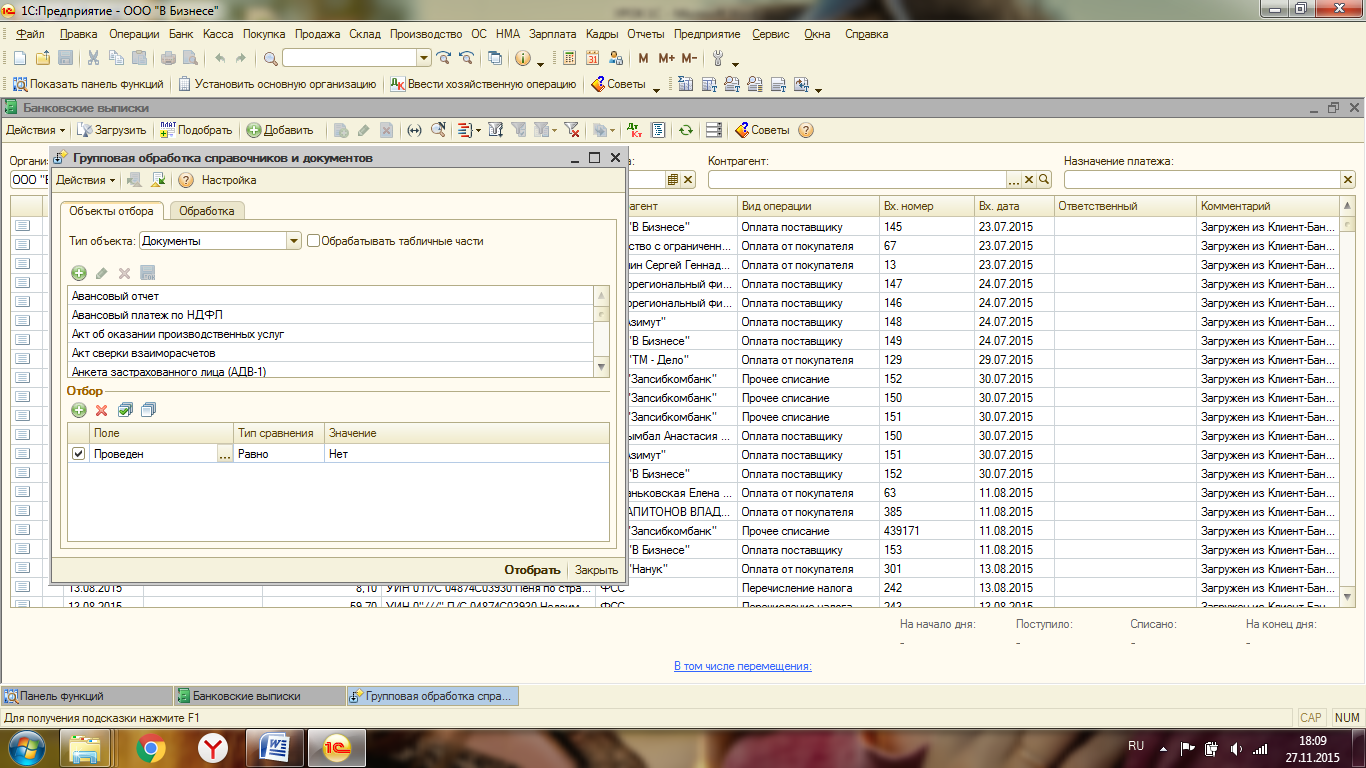Open the Зарплата menu

point(552,34)
